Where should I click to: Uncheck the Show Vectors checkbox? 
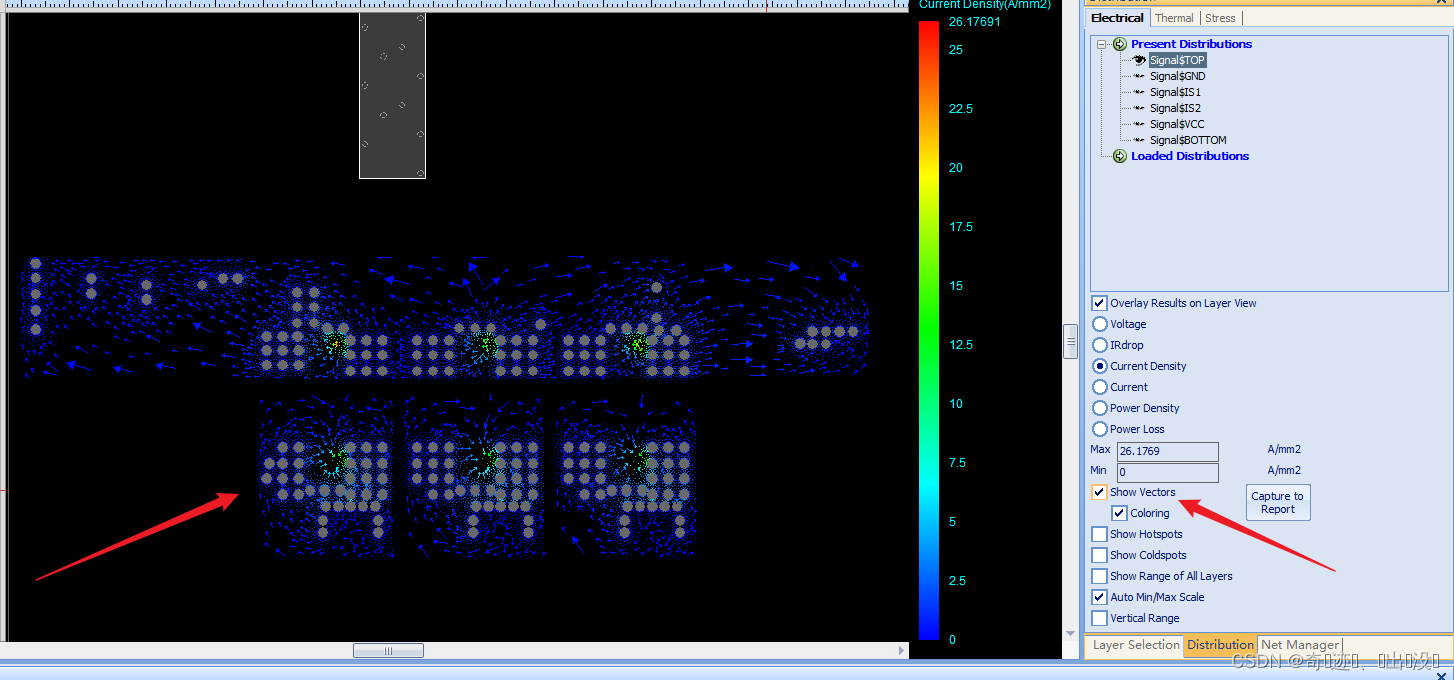[x=1100, y=492]
